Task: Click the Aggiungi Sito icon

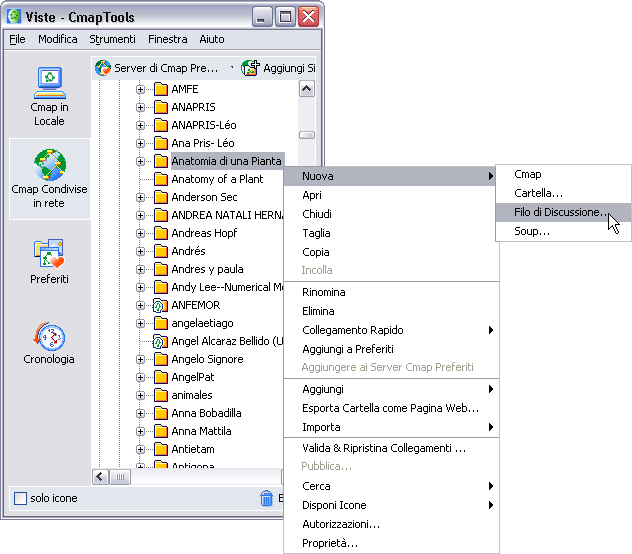Action: (250, 68)
